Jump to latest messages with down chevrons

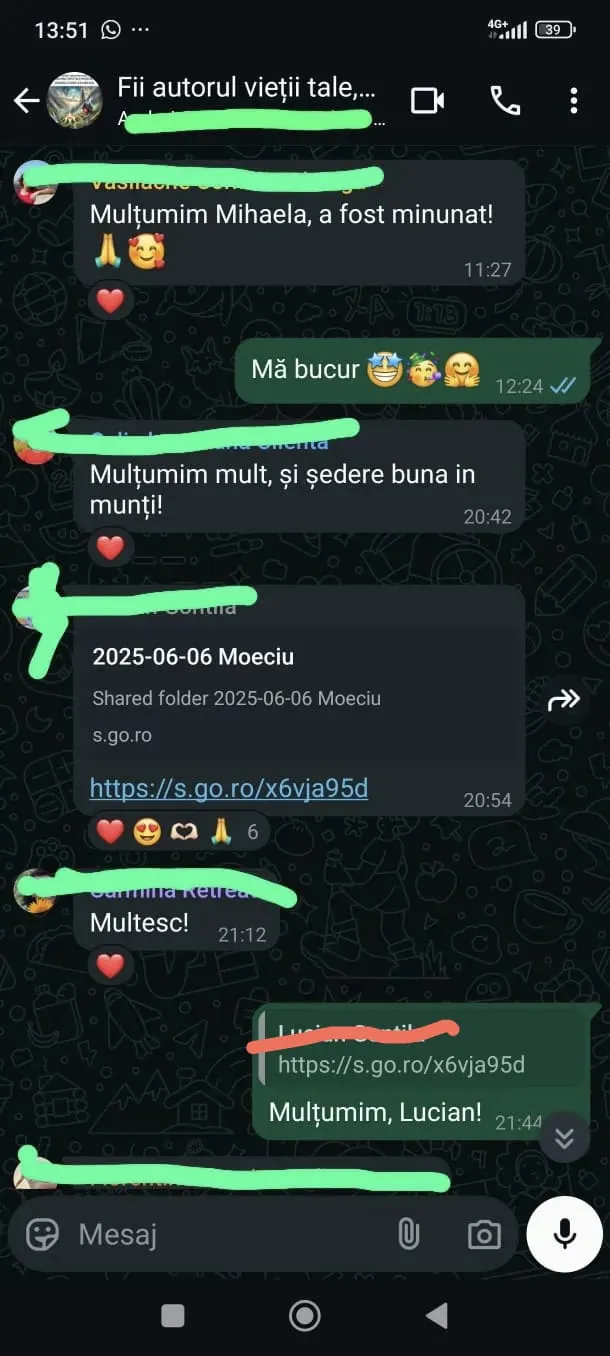pos(564,1137)
